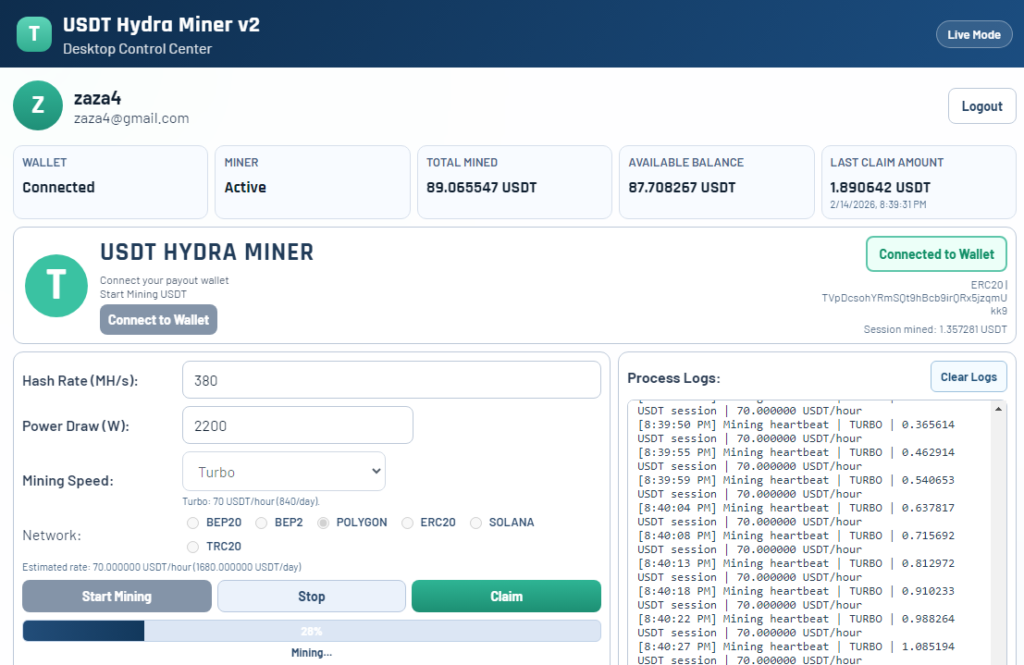Select ERC20 as the network
Screen dimensions: 1024x665
pyautogui.click(x=408, y=523)
